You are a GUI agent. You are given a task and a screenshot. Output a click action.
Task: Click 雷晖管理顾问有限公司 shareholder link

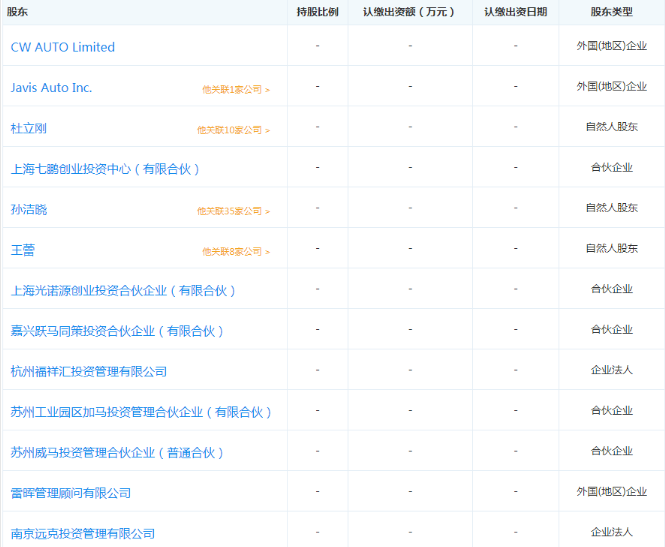coord(70,493)
